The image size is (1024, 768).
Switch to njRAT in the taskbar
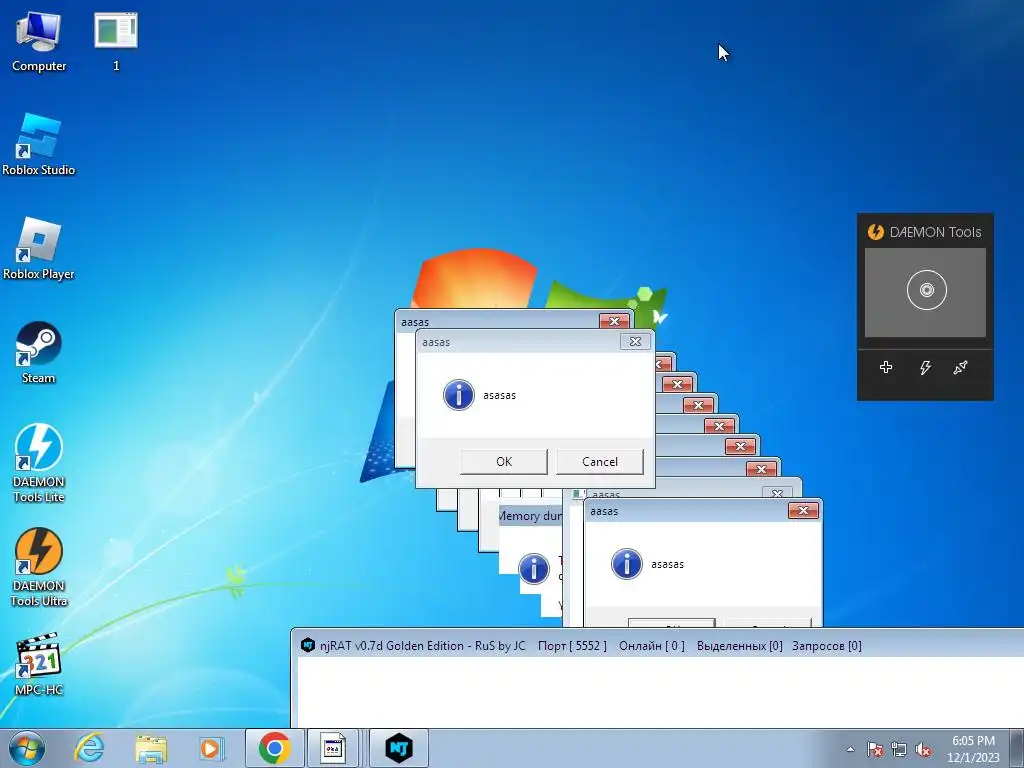click(399, 748)
